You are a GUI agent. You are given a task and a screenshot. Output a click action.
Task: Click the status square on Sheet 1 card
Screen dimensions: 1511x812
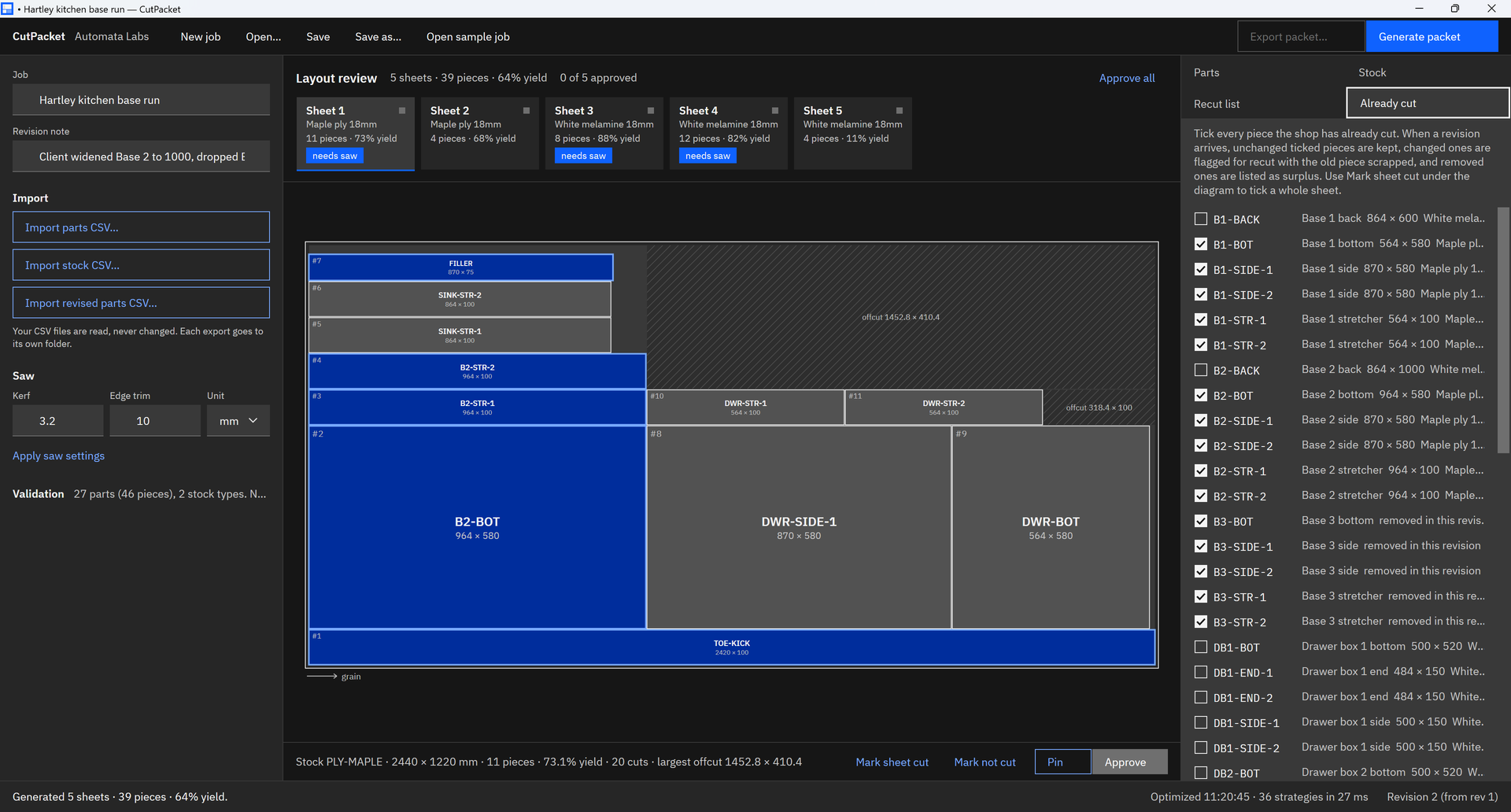[402, 111]
